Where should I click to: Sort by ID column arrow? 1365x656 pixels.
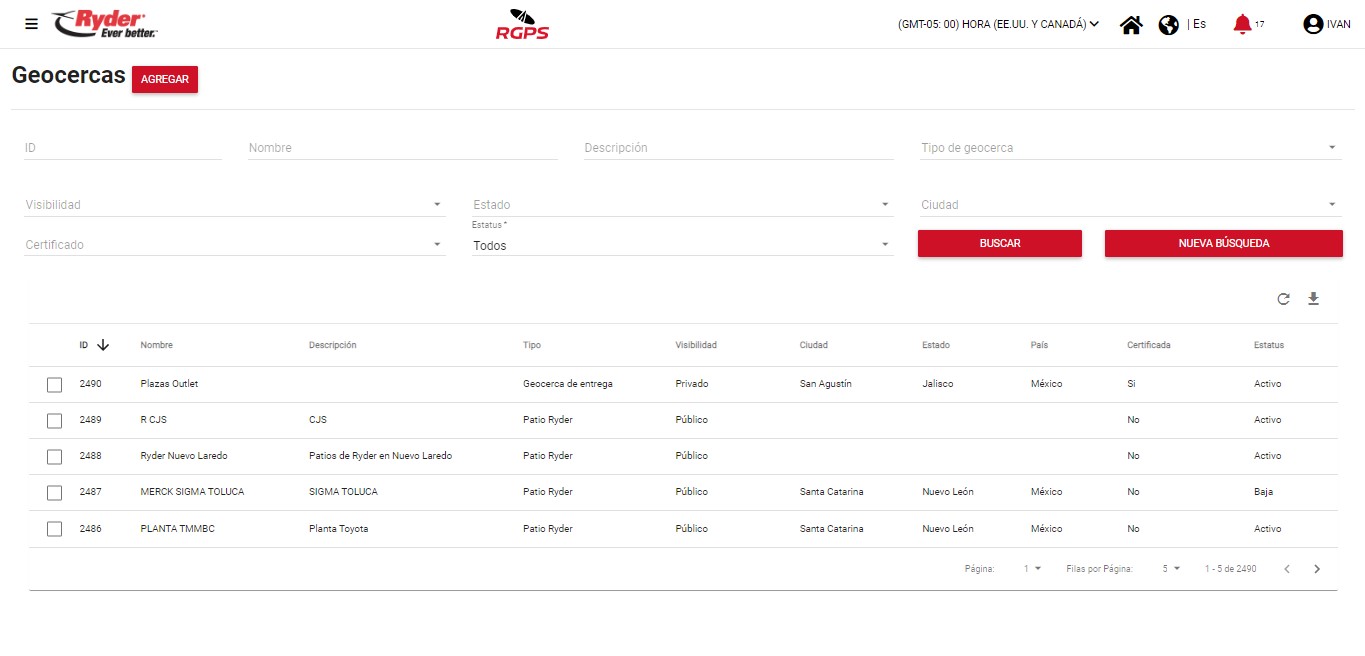102,345
